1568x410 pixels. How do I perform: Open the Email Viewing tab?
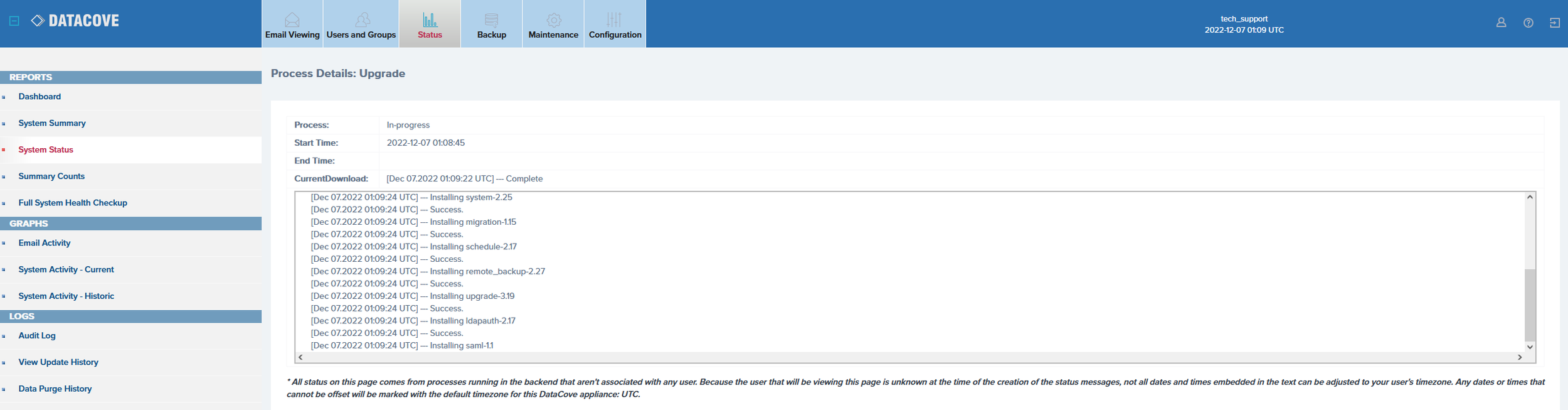tap(292, 24)
